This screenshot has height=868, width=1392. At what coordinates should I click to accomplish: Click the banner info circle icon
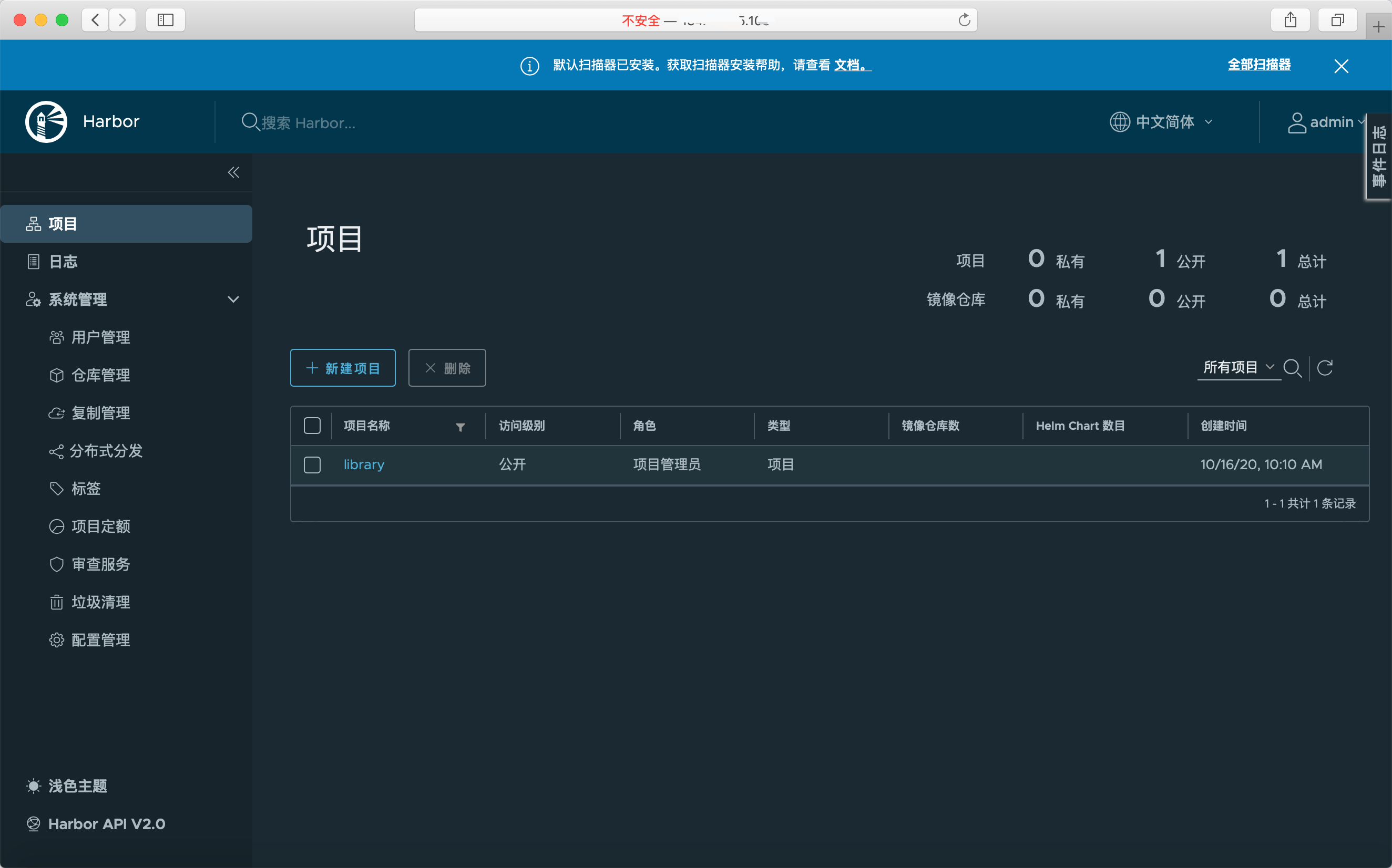pyautogui.click(x=529, y=67)
